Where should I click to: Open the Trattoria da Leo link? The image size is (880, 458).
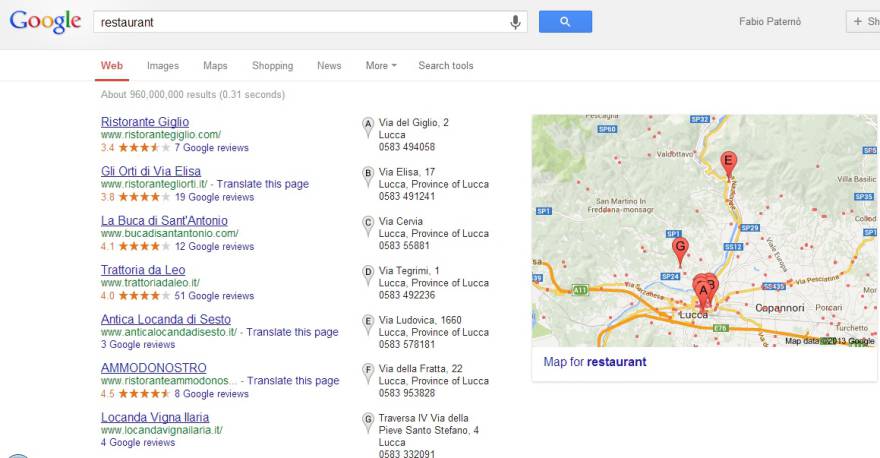coord(143,270)
